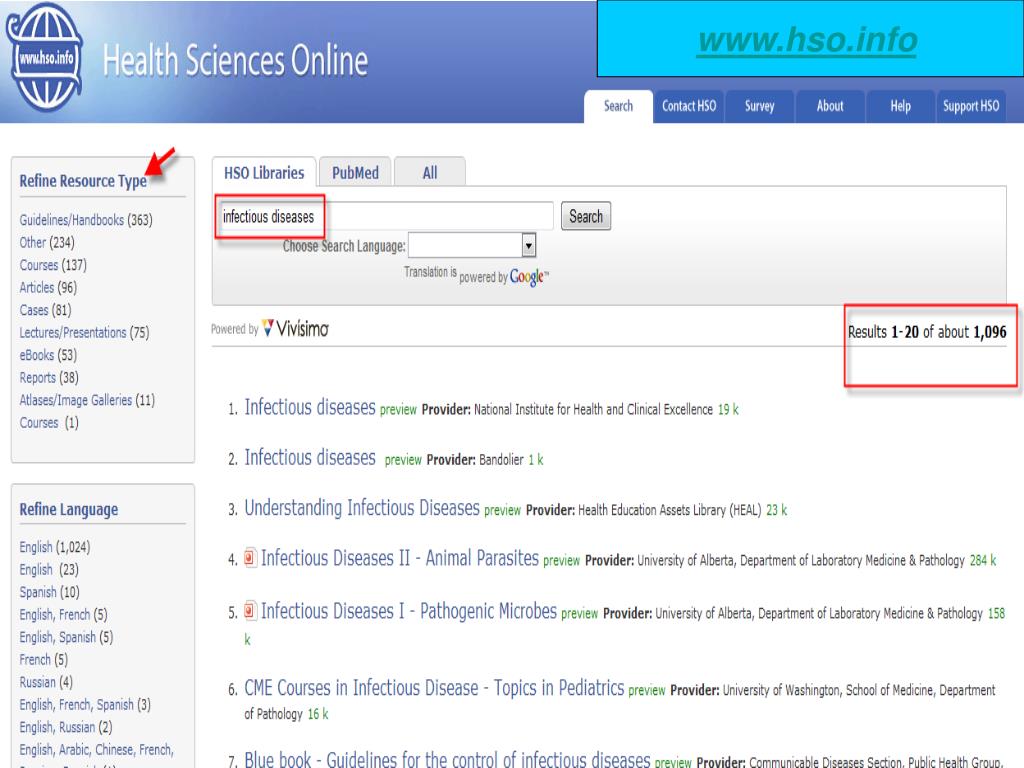Viewport: 1024px width, 768px height.
Task: Click the infectious diseases search field
Action: pos(387,216)
